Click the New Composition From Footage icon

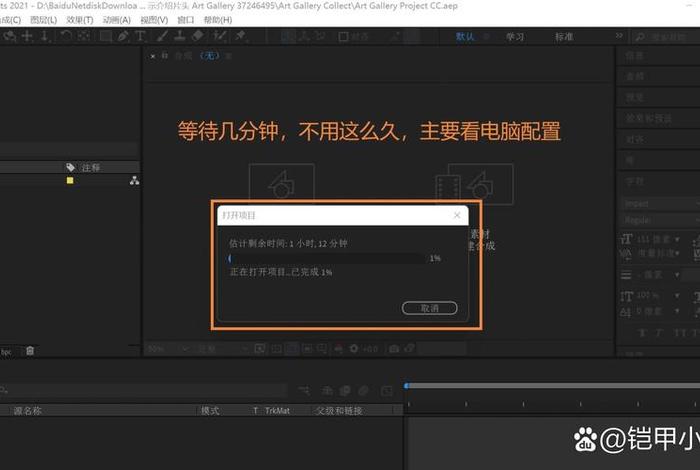475,183
